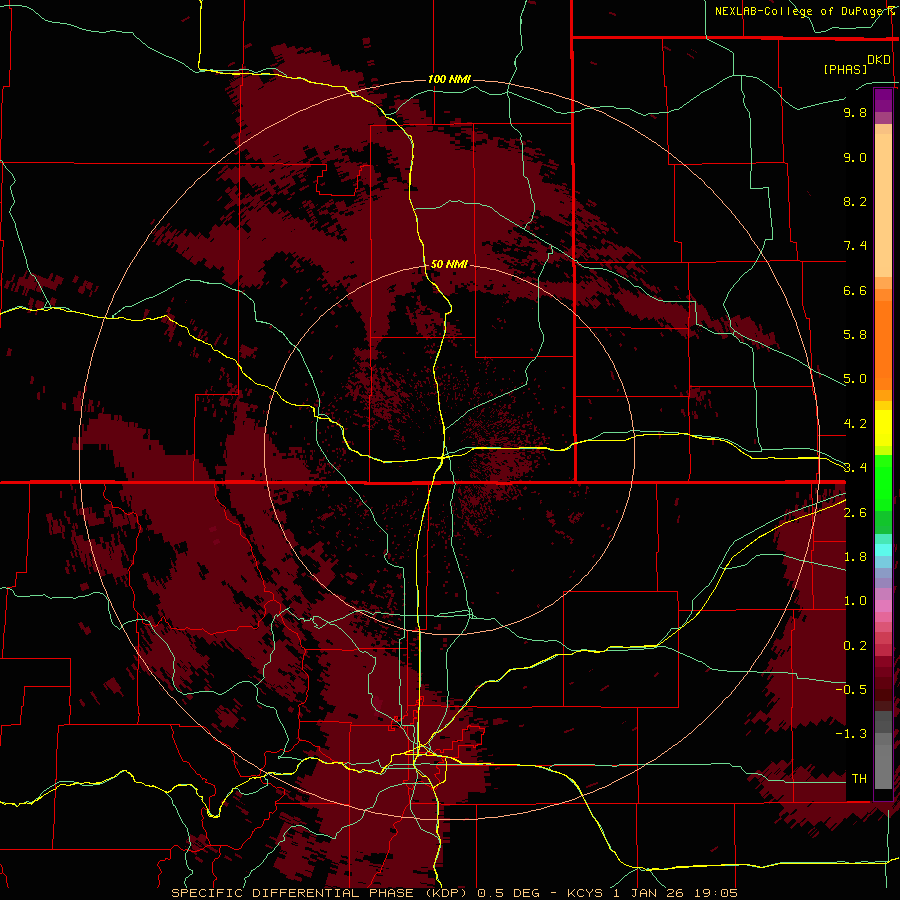Pick the yellow swatch near 4.2

(x=883, y=428)
